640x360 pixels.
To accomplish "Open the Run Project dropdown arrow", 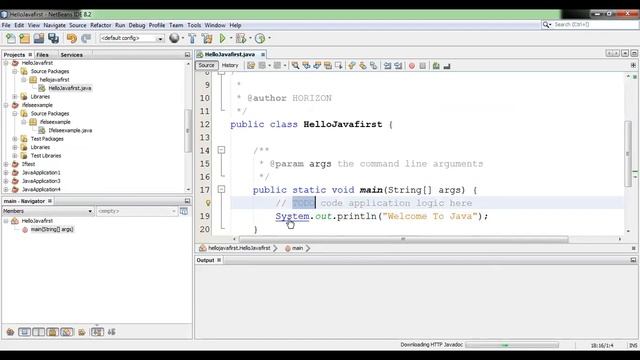I will (x=231, y=38).
